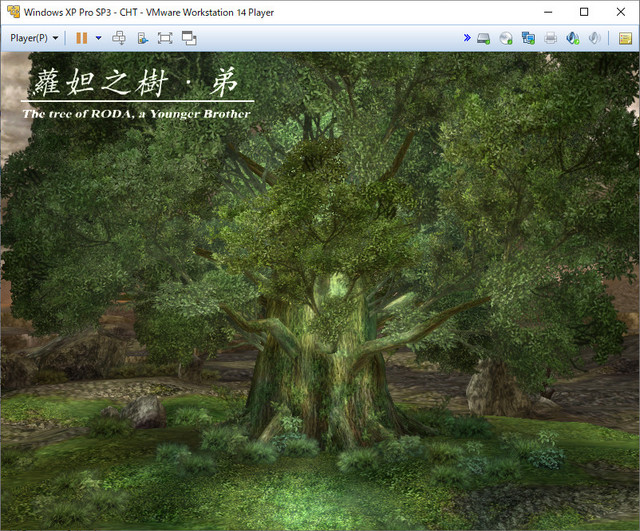
Task: Click the greyed-out audio device icon
Action: tap(595, 38)
